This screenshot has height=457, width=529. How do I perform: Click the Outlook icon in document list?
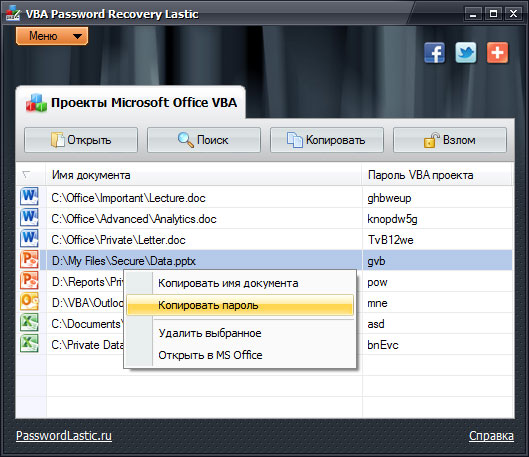[x=29, y=302]
